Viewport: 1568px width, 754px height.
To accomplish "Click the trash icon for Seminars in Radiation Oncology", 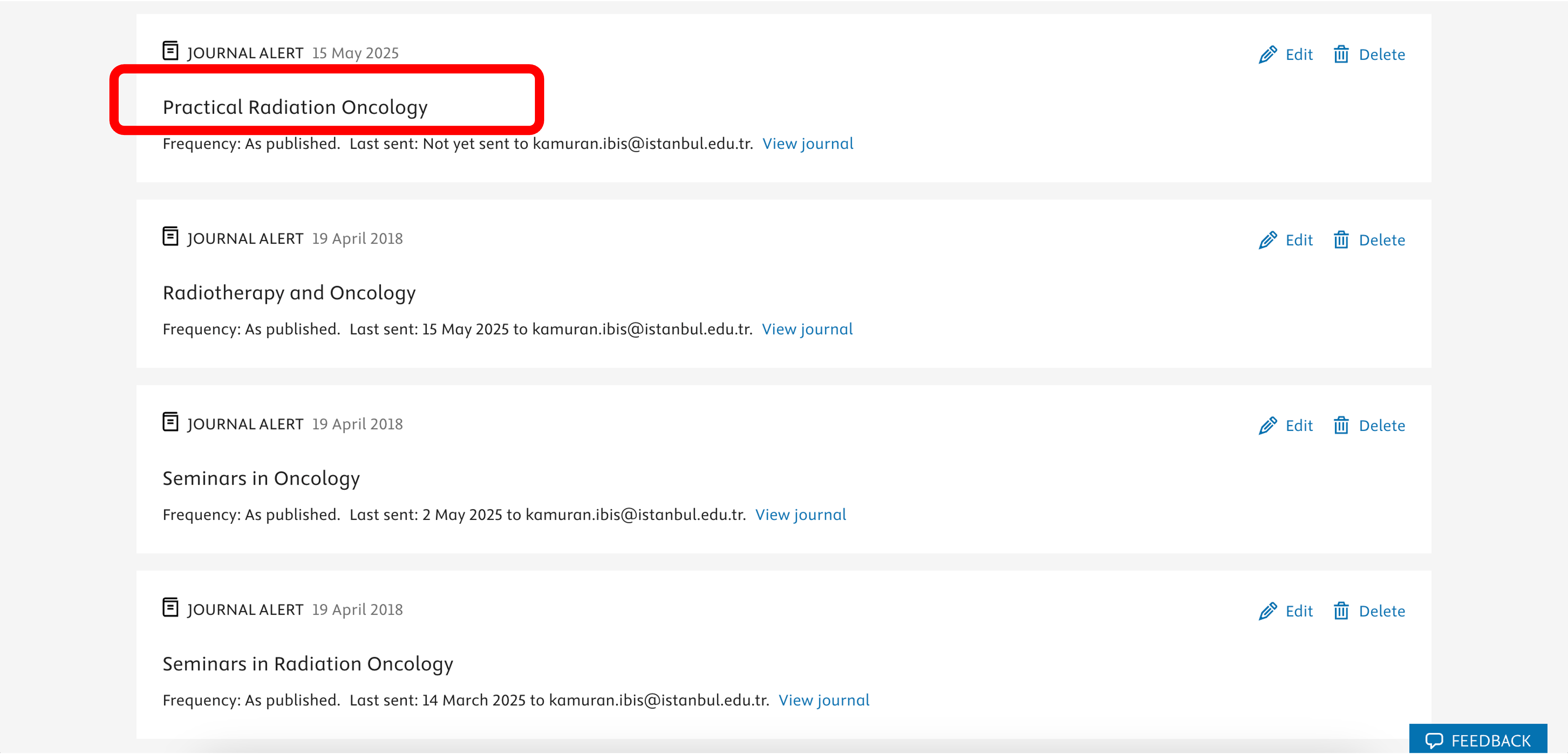I will point(1341,612).
